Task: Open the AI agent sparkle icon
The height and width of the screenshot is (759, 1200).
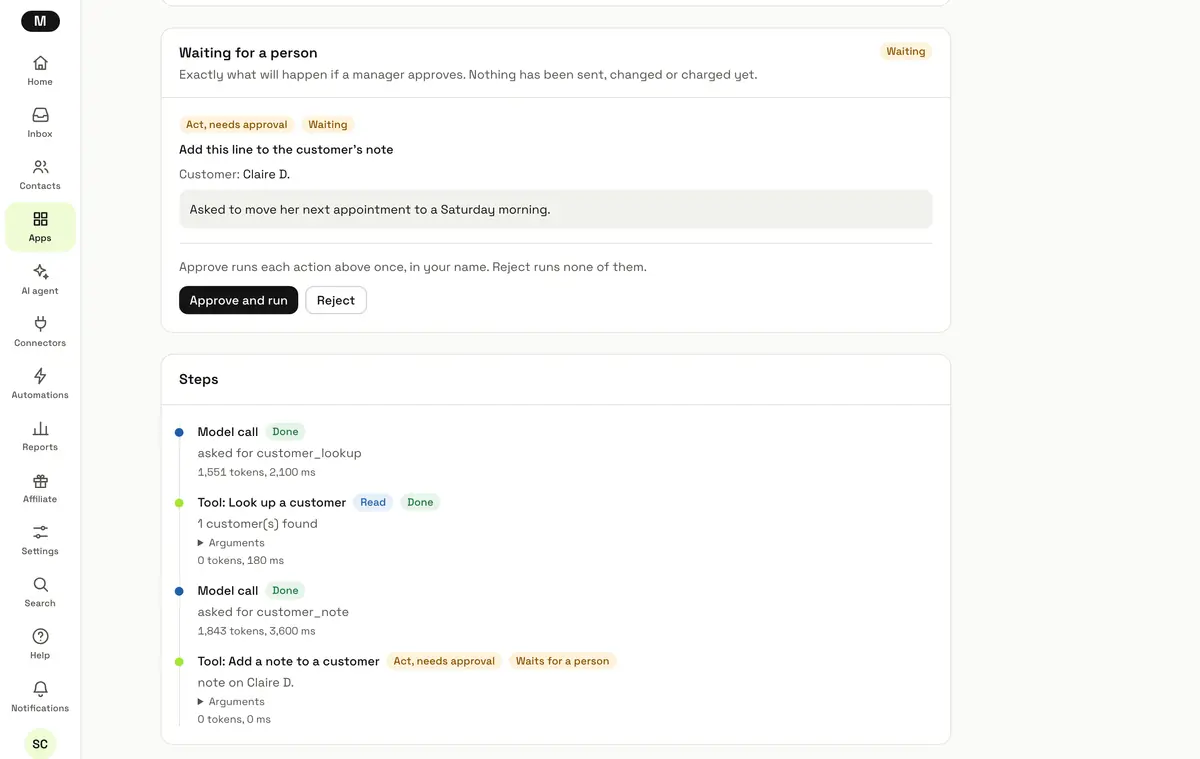Action: (x=40, y=271)
